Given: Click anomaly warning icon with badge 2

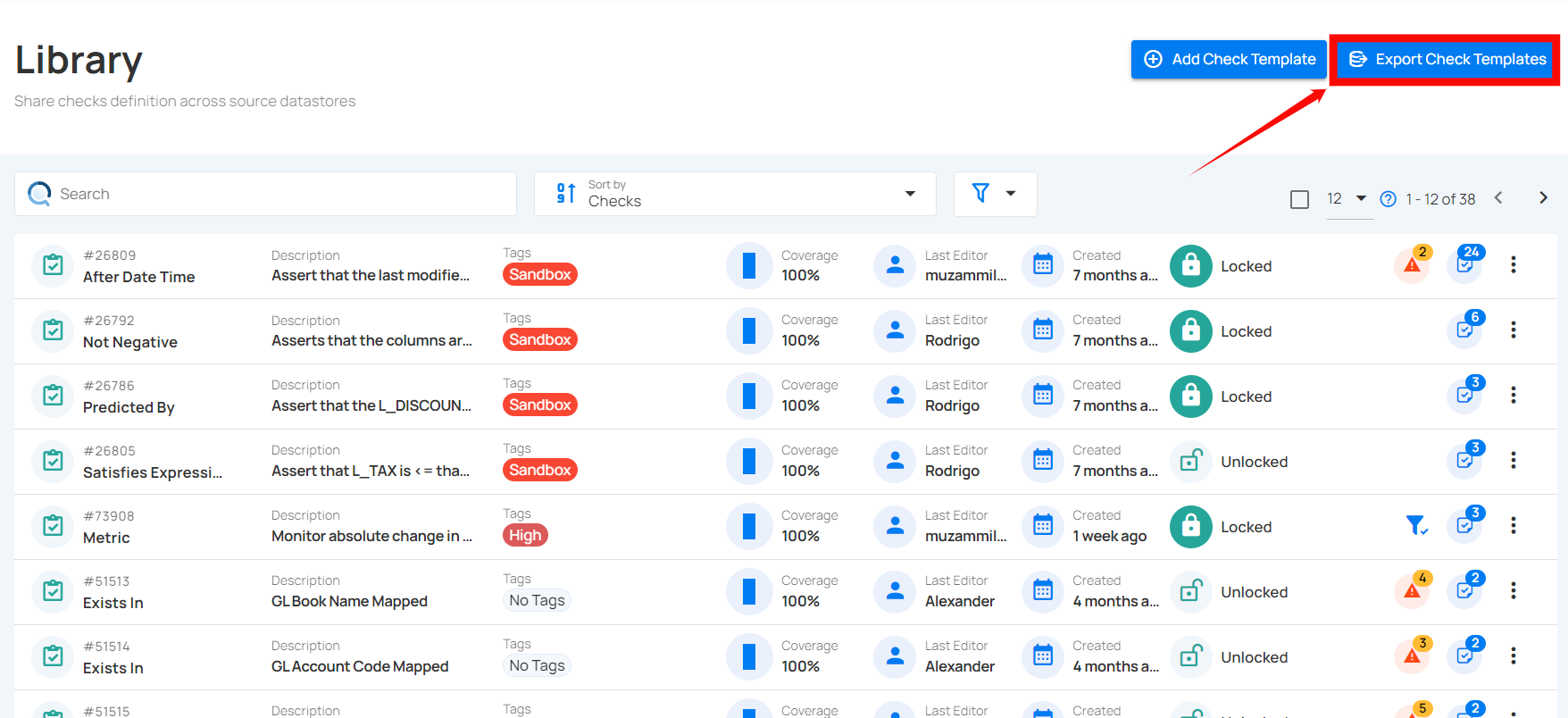Looking at the screenshot, I should (1413, 264).
